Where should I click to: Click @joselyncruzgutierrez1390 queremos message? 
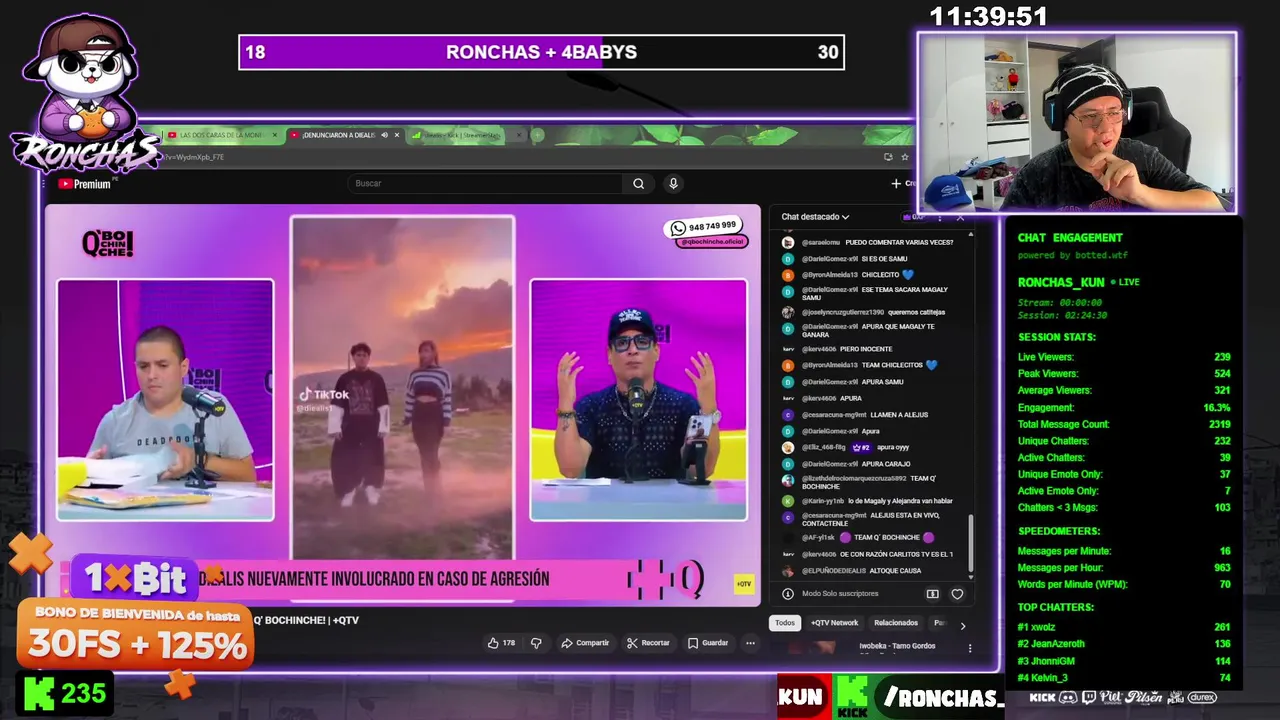click(x=864, y=312)
